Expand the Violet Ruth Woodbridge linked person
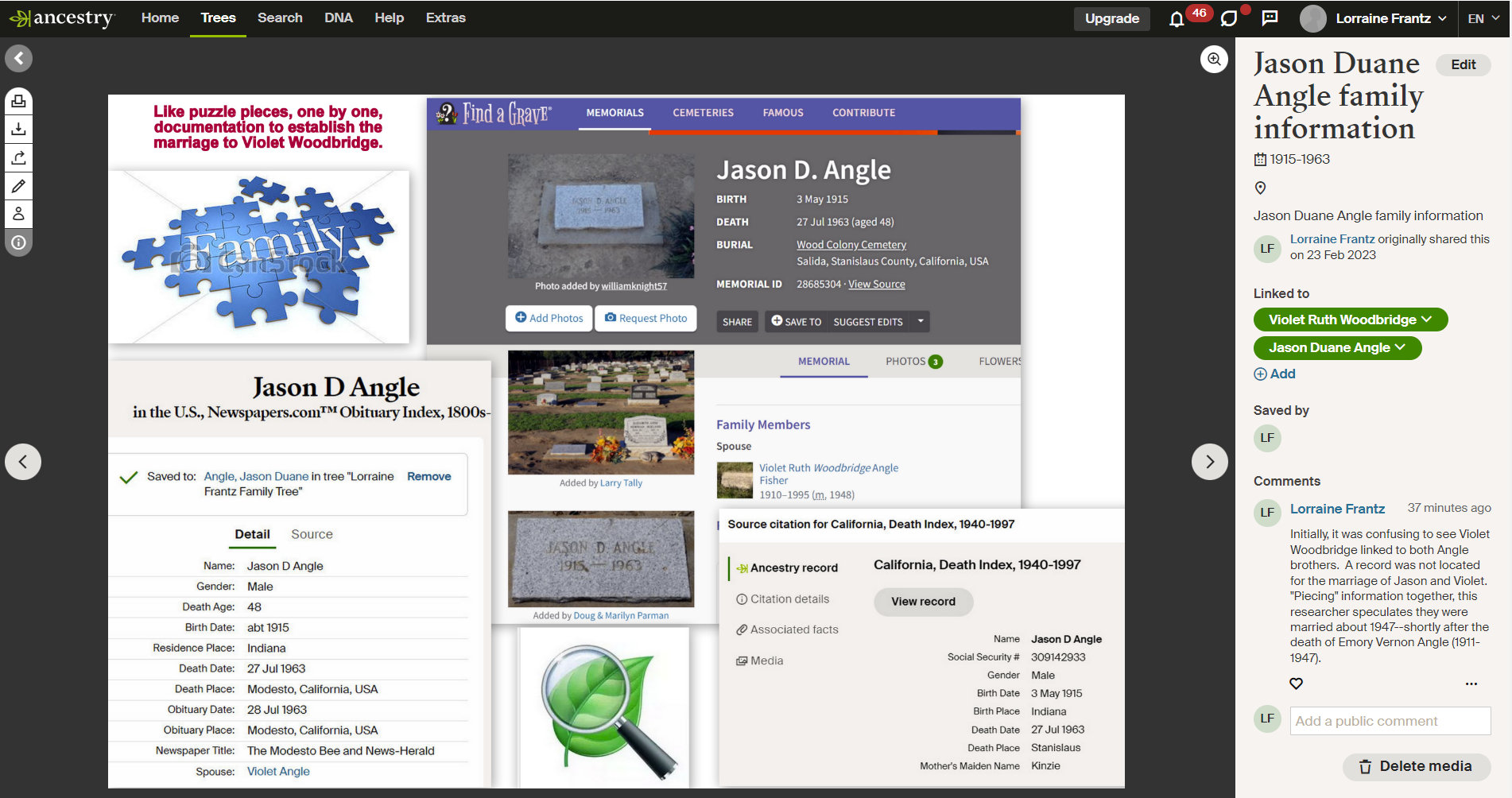Image resolution: width=1512 pixels, height=798 pixels. click(1350, 320)
